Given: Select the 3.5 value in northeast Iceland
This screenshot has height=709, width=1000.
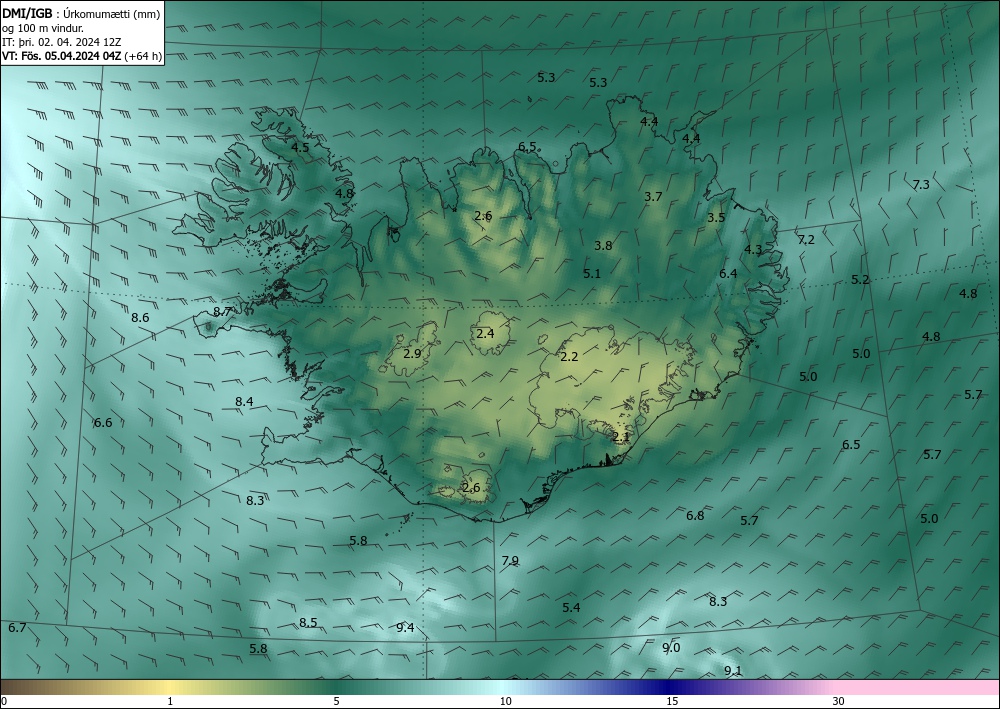Looking at the screenshot, I should tap(716, 217).
